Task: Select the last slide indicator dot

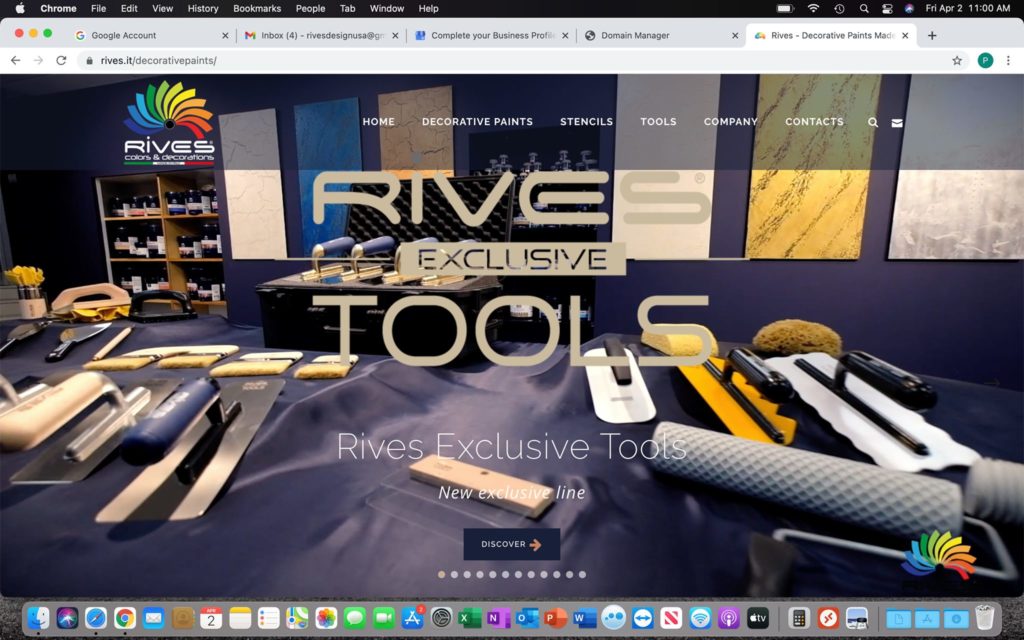Action: (582, 575)
